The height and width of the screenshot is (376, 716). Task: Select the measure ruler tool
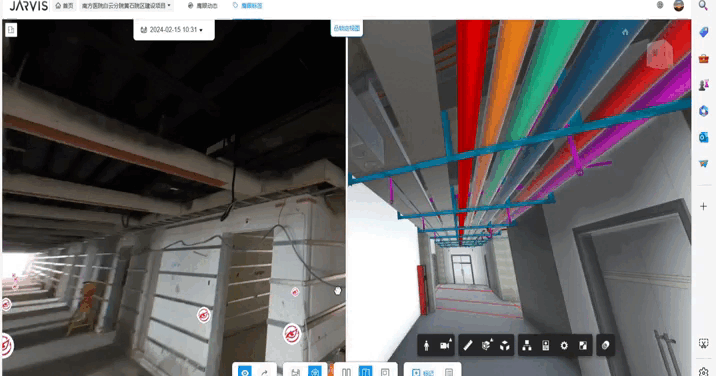(468, 345)
